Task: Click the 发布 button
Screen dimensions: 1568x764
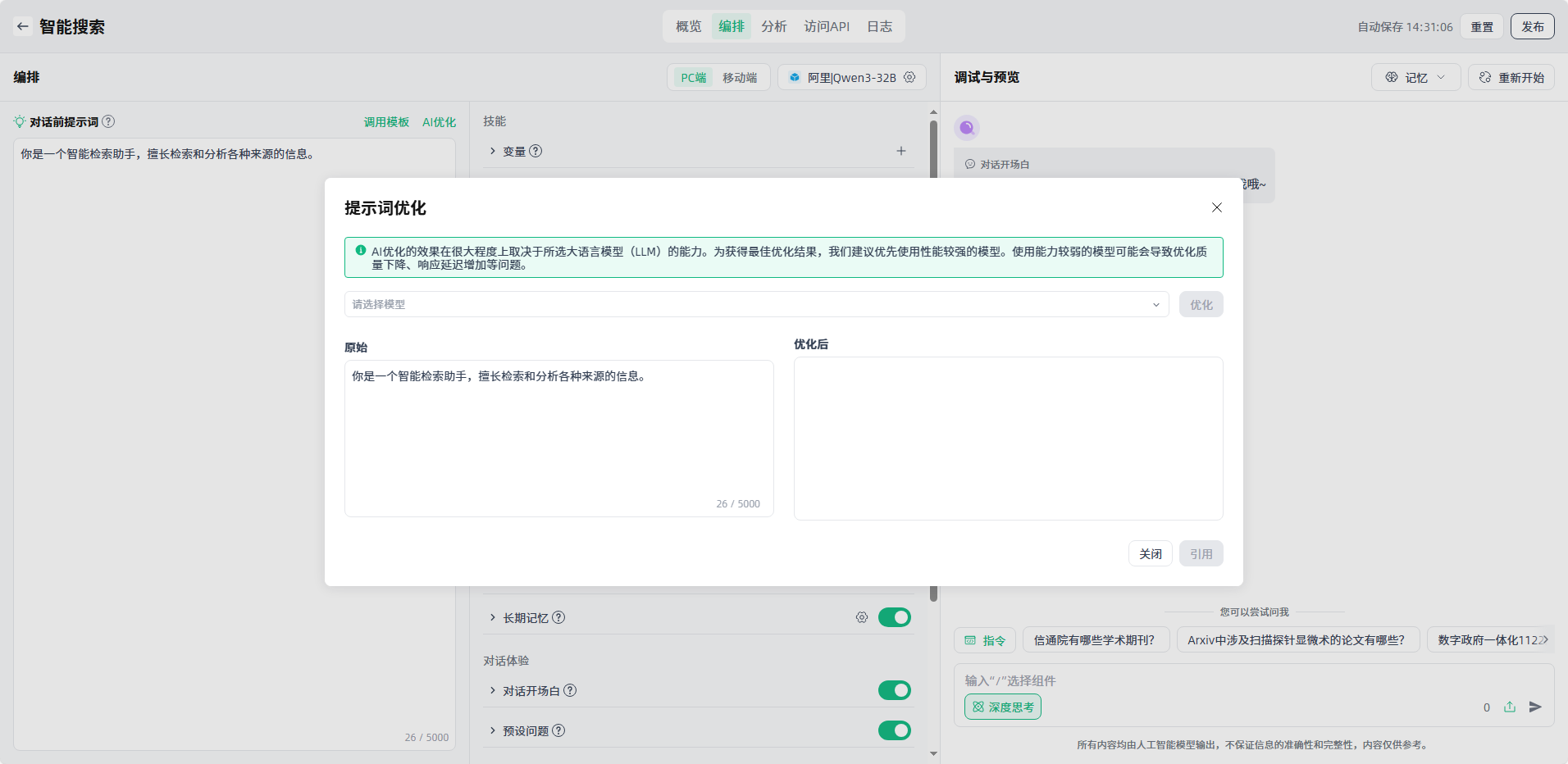Action: [x=1532, y=26]
